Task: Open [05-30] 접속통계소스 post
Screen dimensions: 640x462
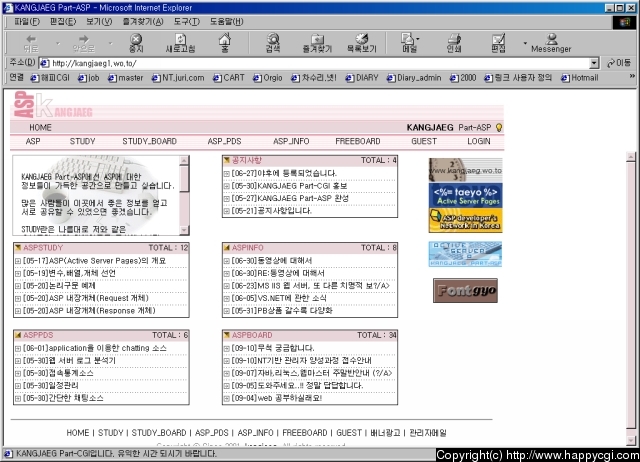Action: click(58, 373)
